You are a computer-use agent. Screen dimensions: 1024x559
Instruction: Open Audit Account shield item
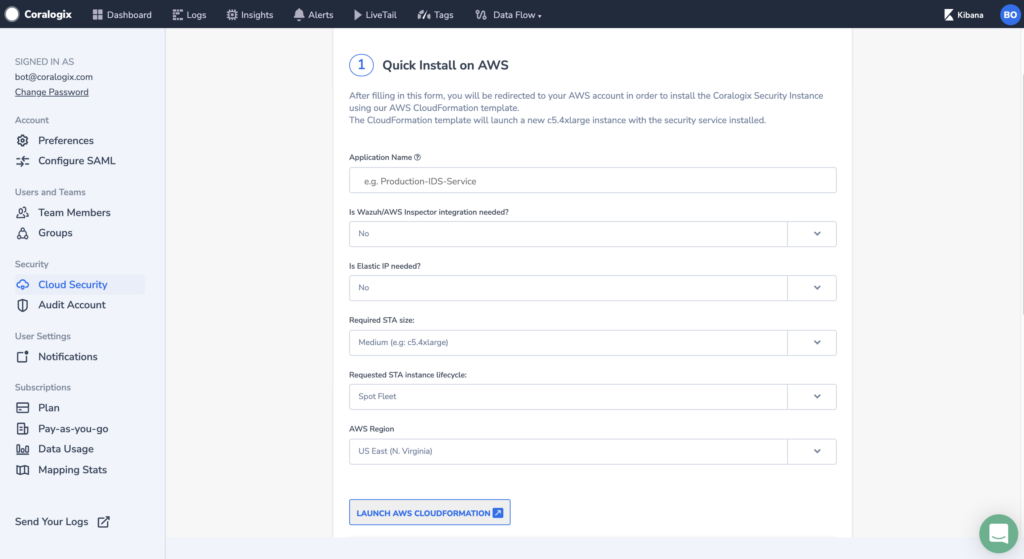(61, 305)
